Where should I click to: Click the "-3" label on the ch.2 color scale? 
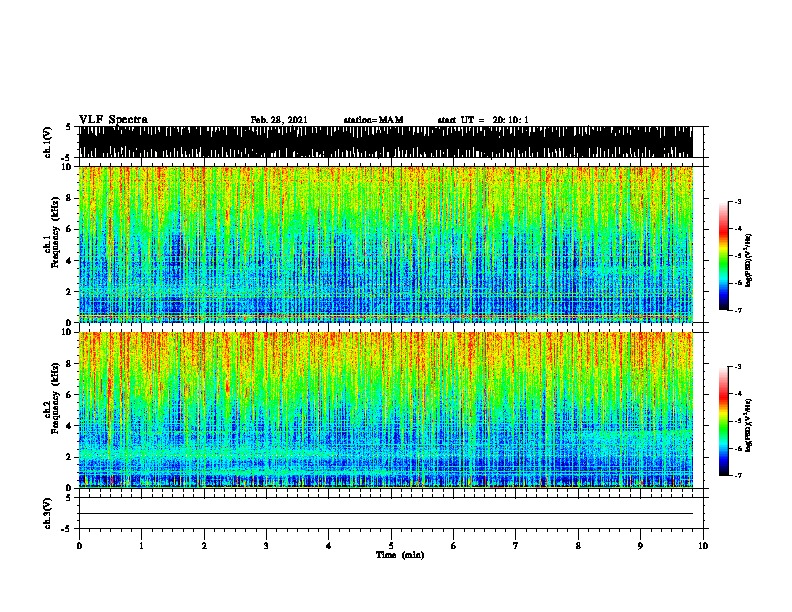pos(738,367)
